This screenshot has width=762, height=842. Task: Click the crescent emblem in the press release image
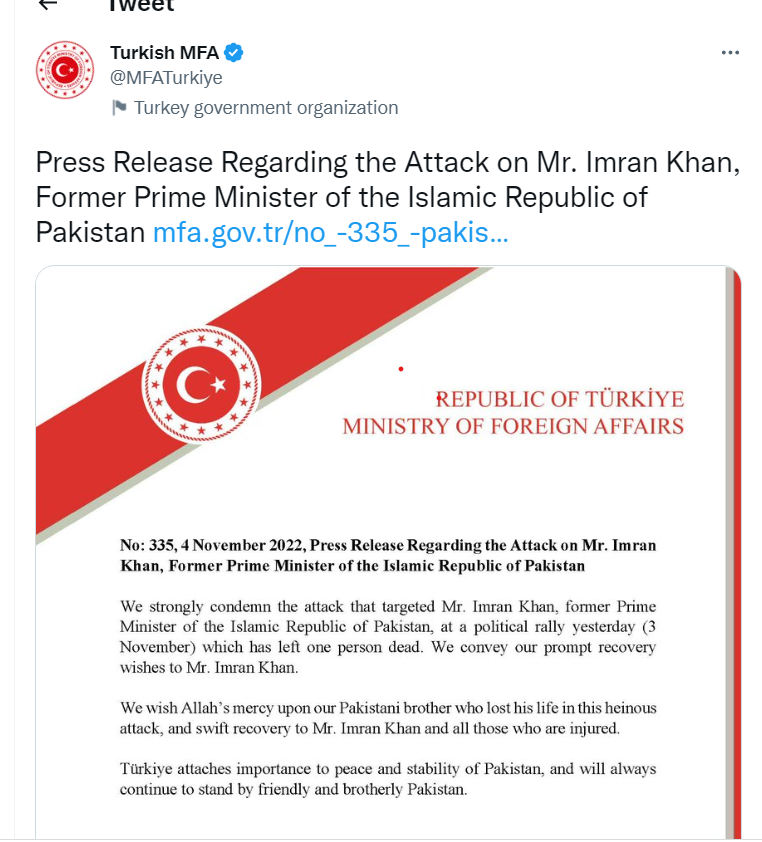coord(201,384)
